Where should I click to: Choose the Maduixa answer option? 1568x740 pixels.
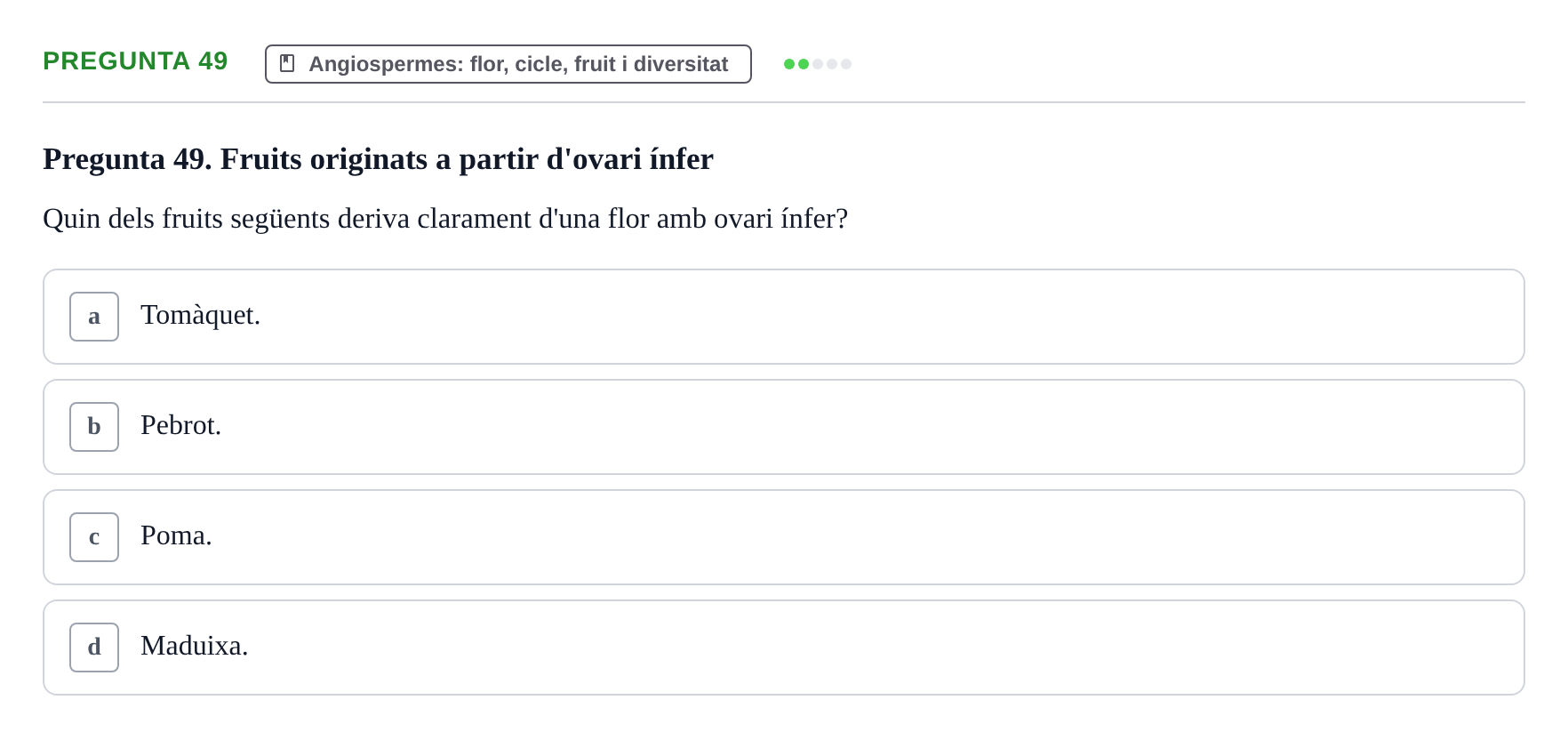(784, 647)
